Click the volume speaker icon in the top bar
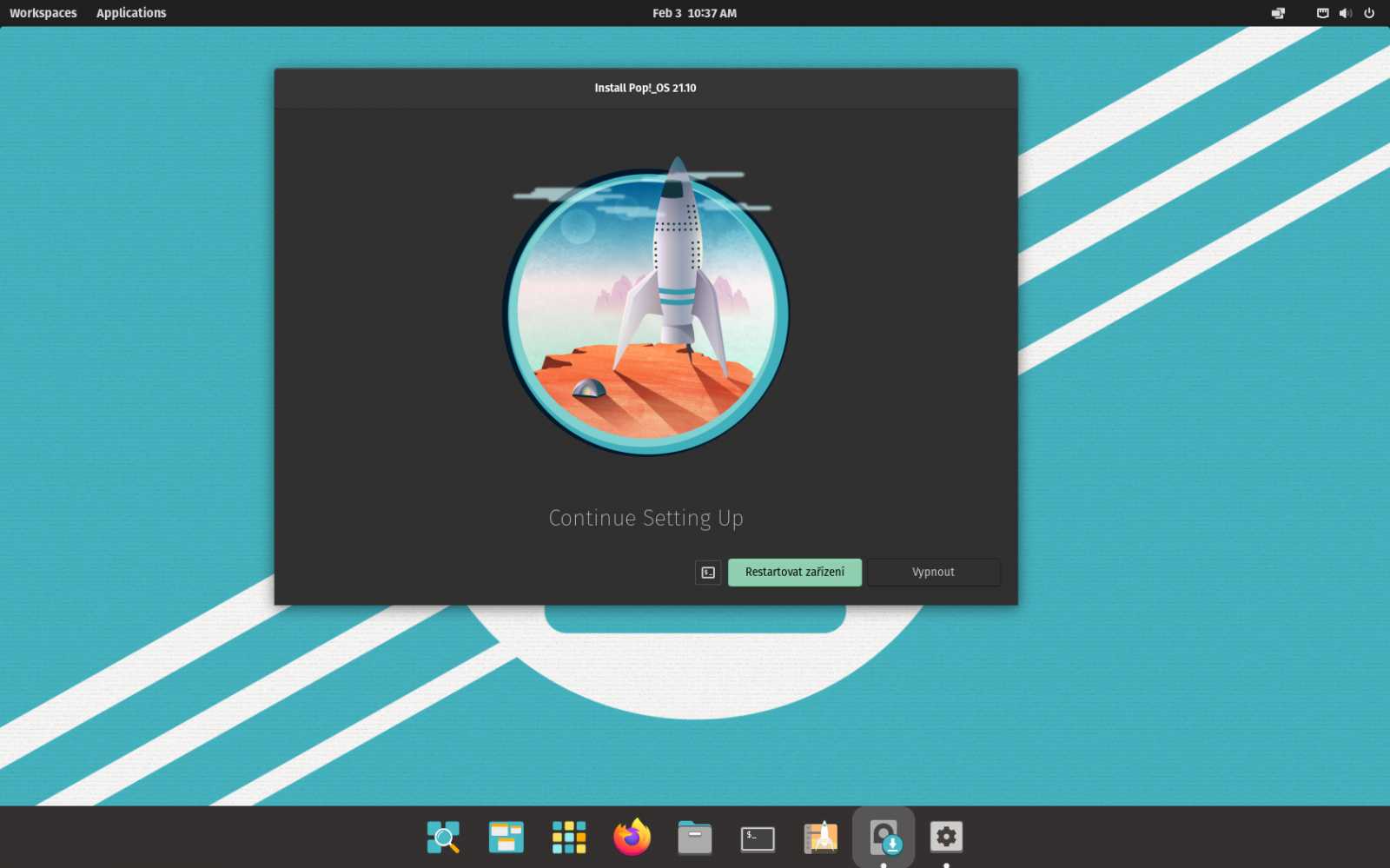The width and height of the screenshot is (1390, 868). tap(1346, 13)
